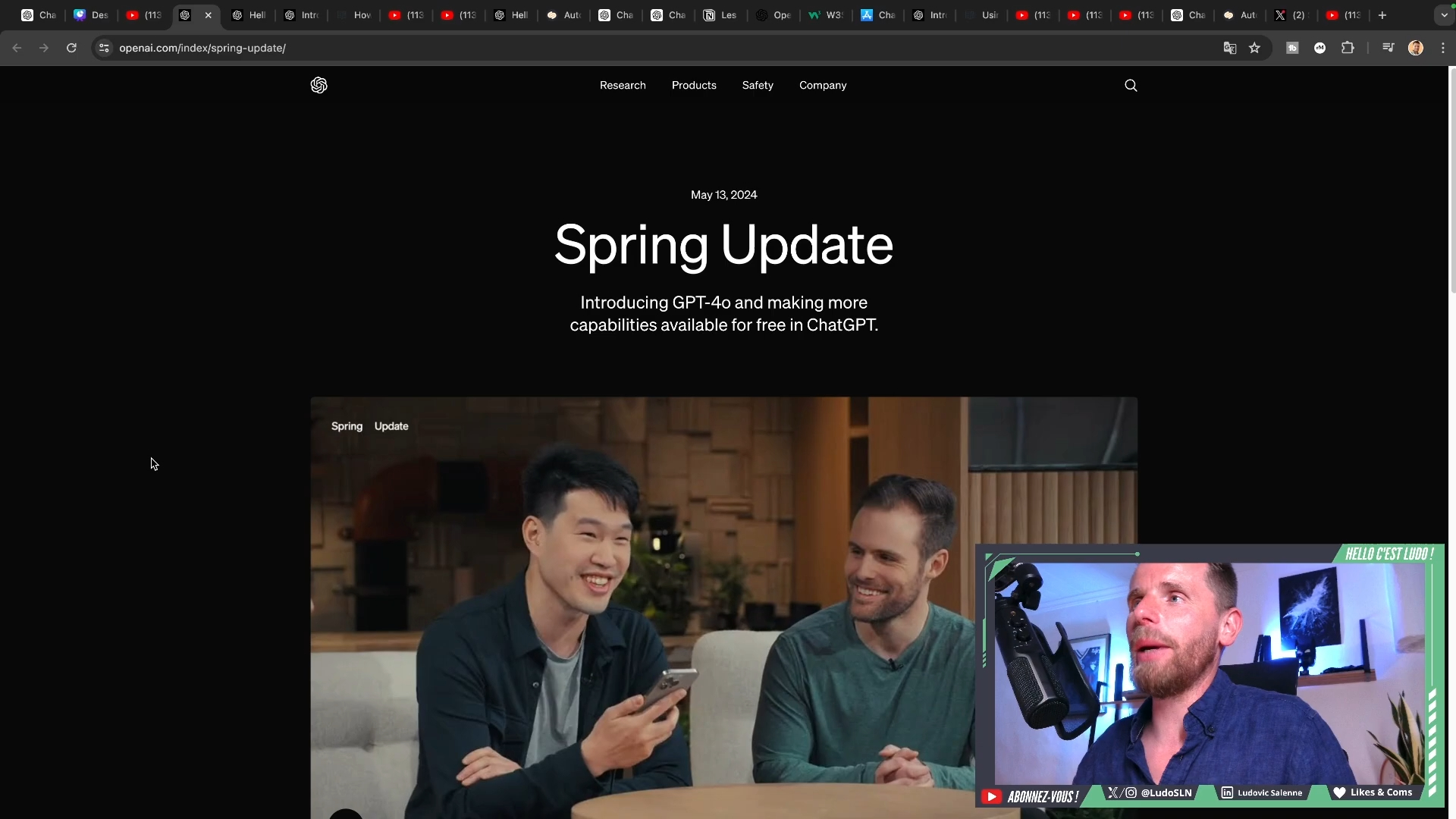Open the Chrome three-dot menu

pos(1443,48)
